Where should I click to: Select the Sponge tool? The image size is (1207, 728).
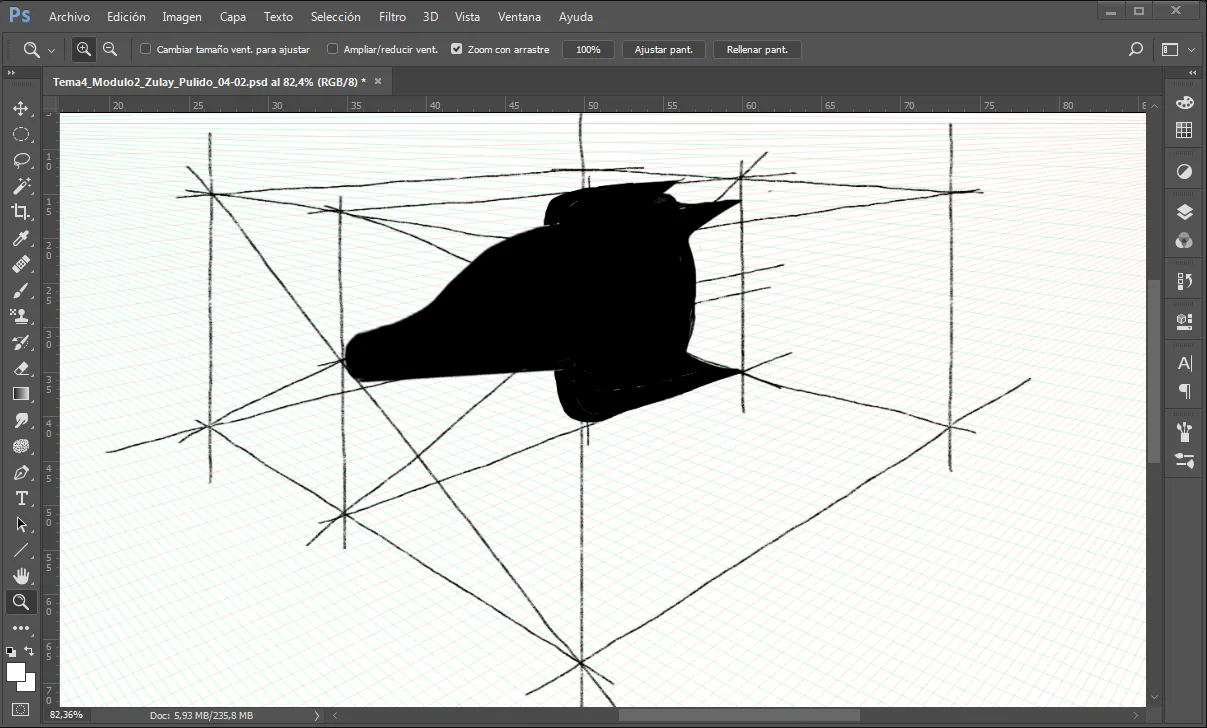point(21,446)
